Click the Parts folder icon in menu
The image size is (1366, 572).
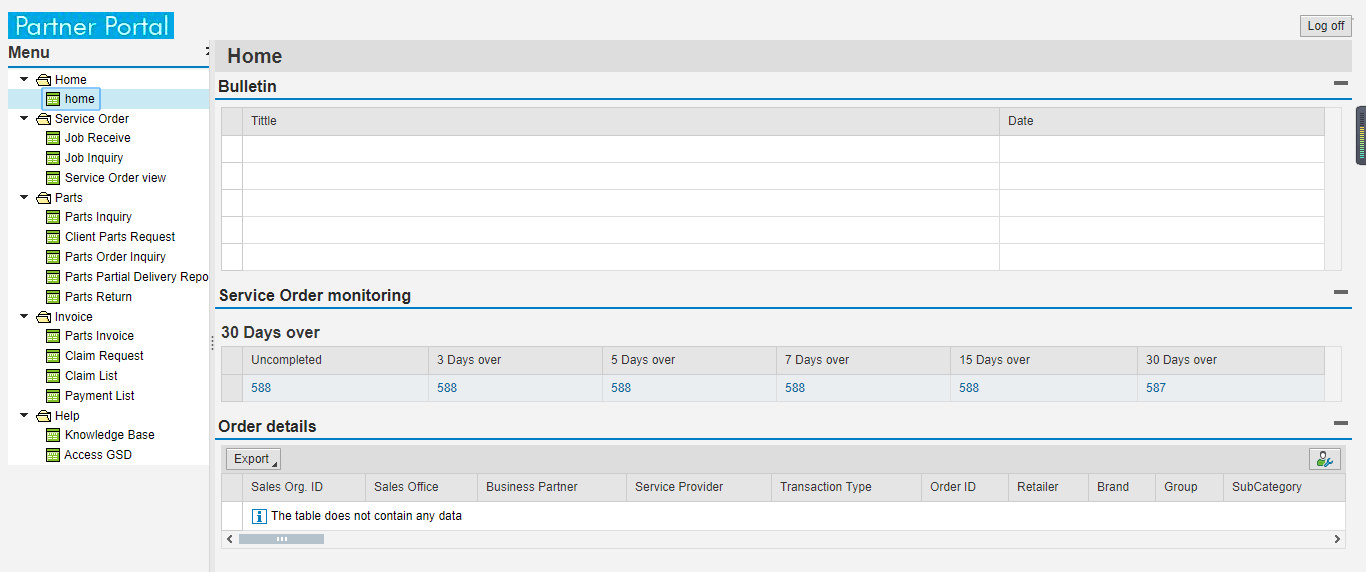point(43,198)
